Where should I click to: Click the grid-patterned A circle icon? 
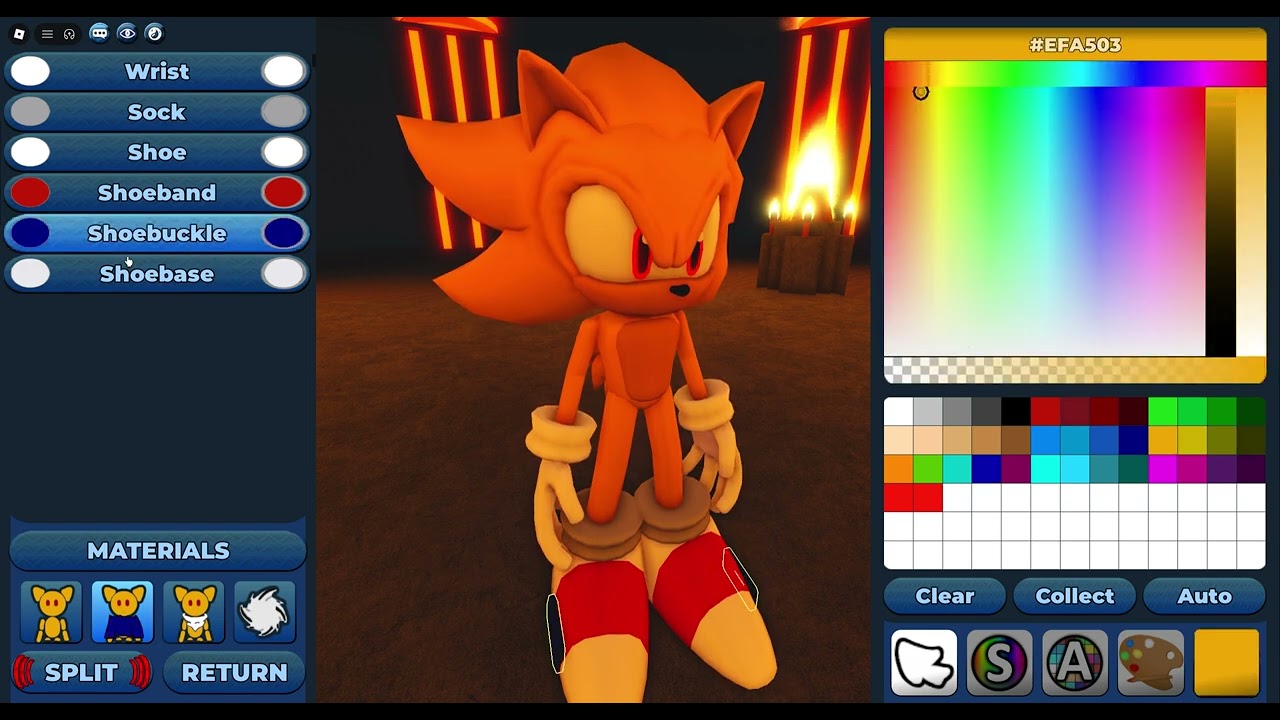click(x=1075, y=662)
